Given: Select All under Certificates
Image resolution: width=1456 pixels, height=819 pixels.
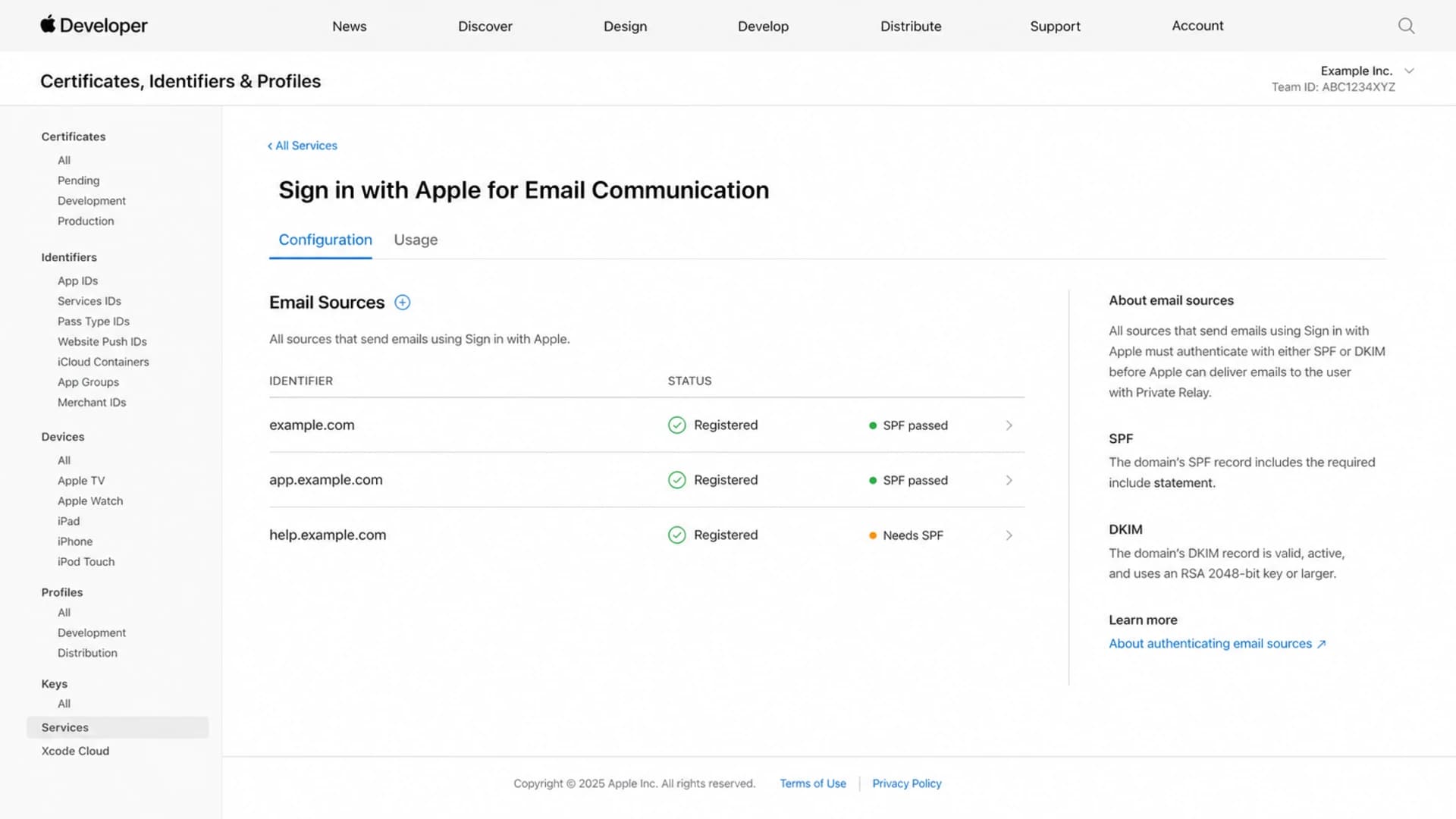Looking at the screenshot, I should (64, 160).
